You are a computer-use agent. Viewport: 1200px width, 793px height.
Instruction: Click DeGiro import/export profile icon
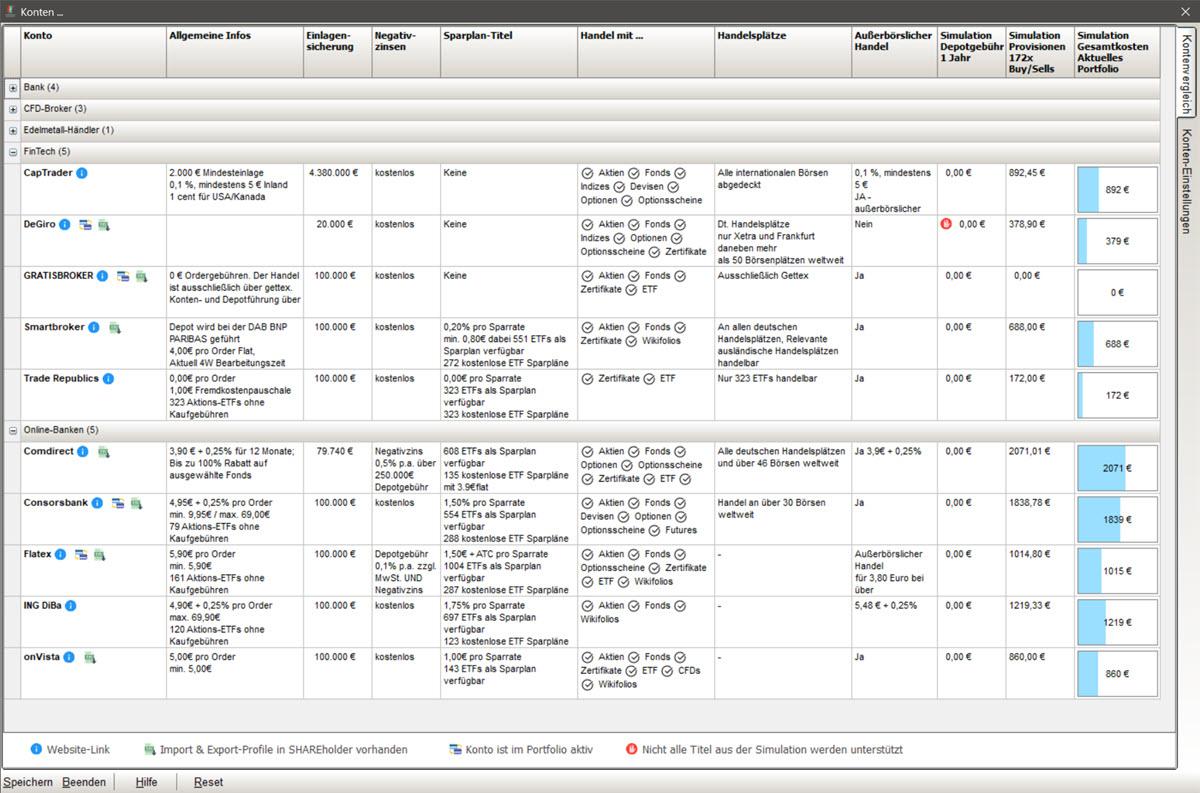pos(104,225)
